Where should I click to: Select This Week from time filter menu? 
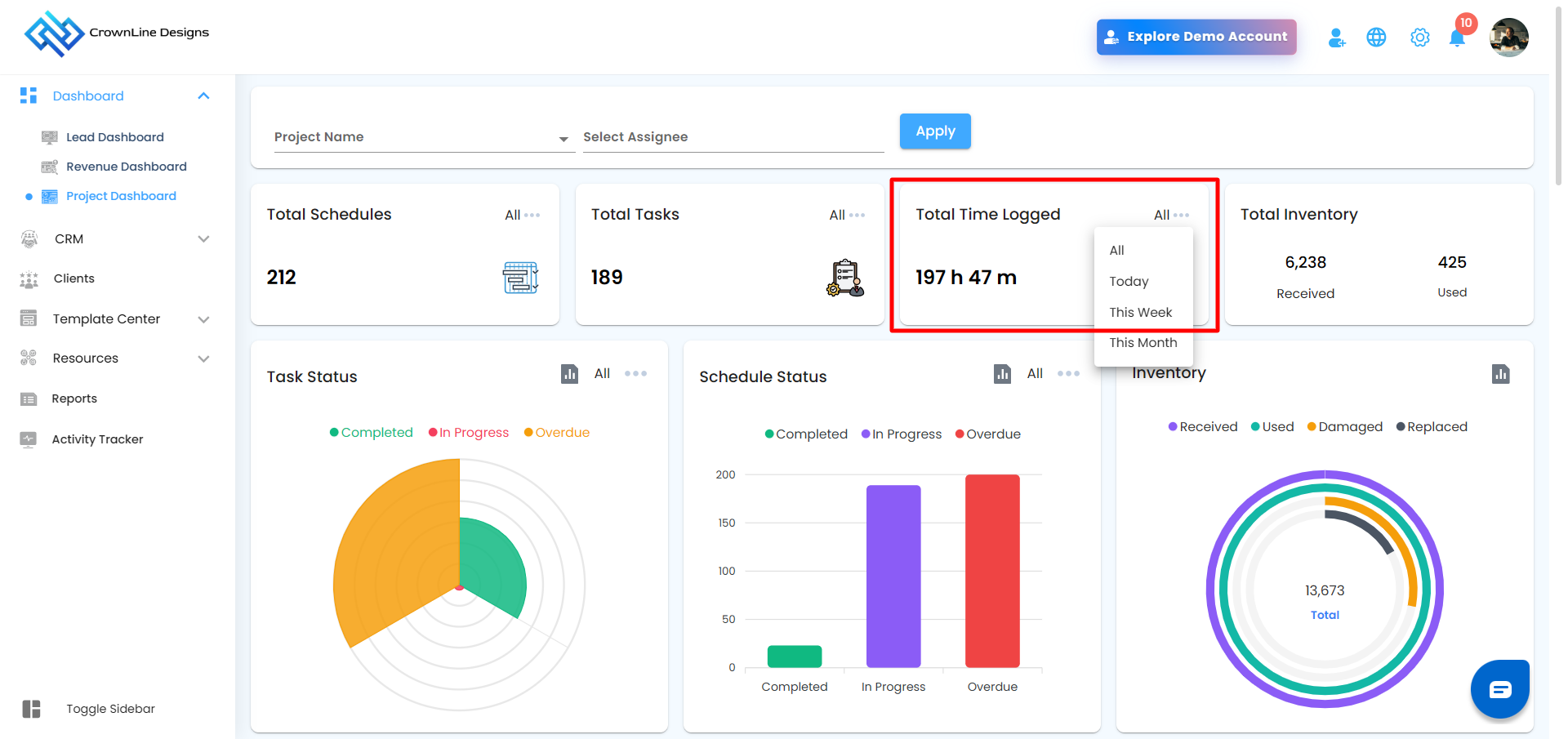pyautogui.click(x=1140, y=313)
